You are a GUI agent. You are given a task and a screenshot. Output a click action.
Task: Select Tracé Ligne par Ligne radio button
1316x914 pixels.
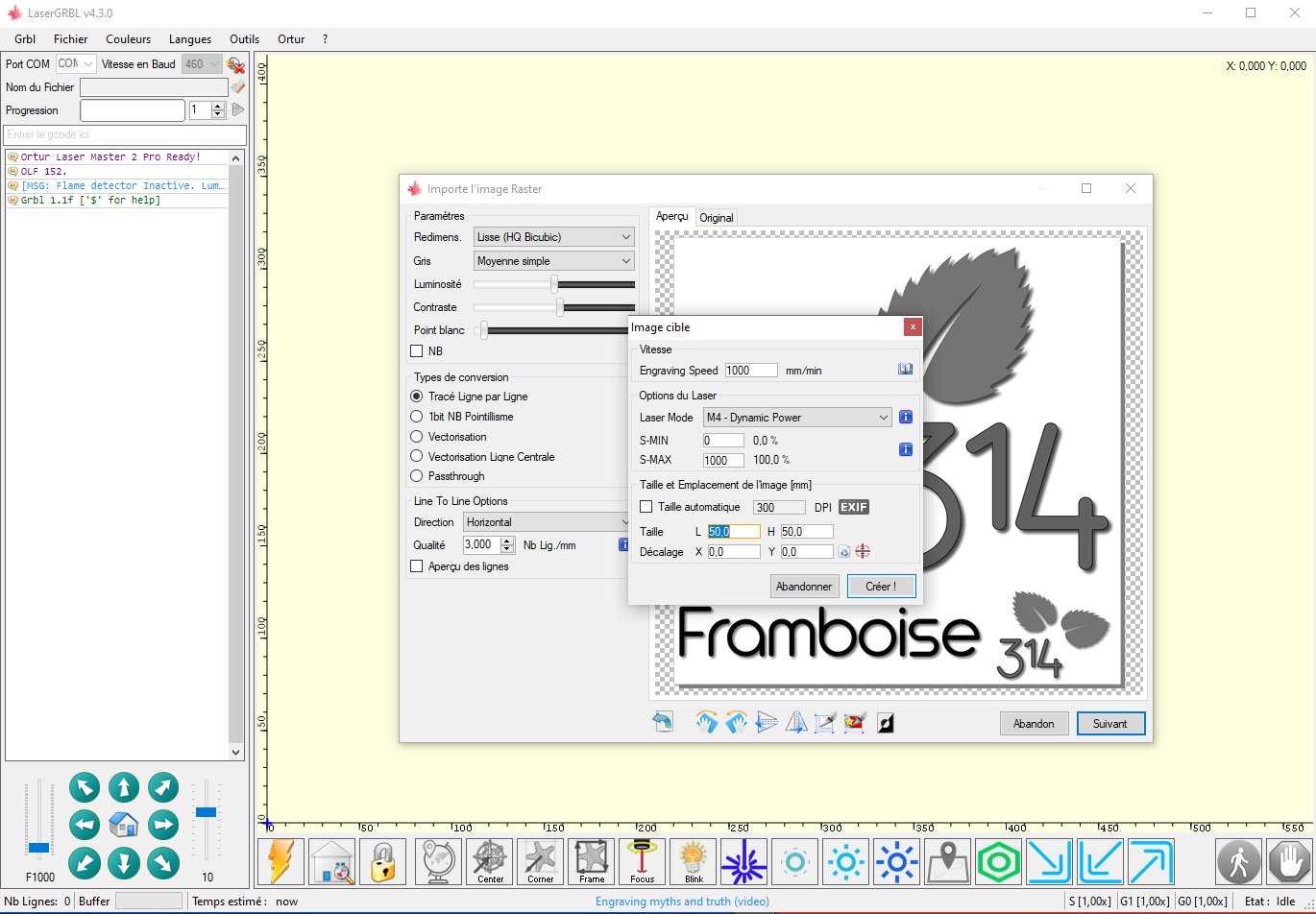[417, 397]
